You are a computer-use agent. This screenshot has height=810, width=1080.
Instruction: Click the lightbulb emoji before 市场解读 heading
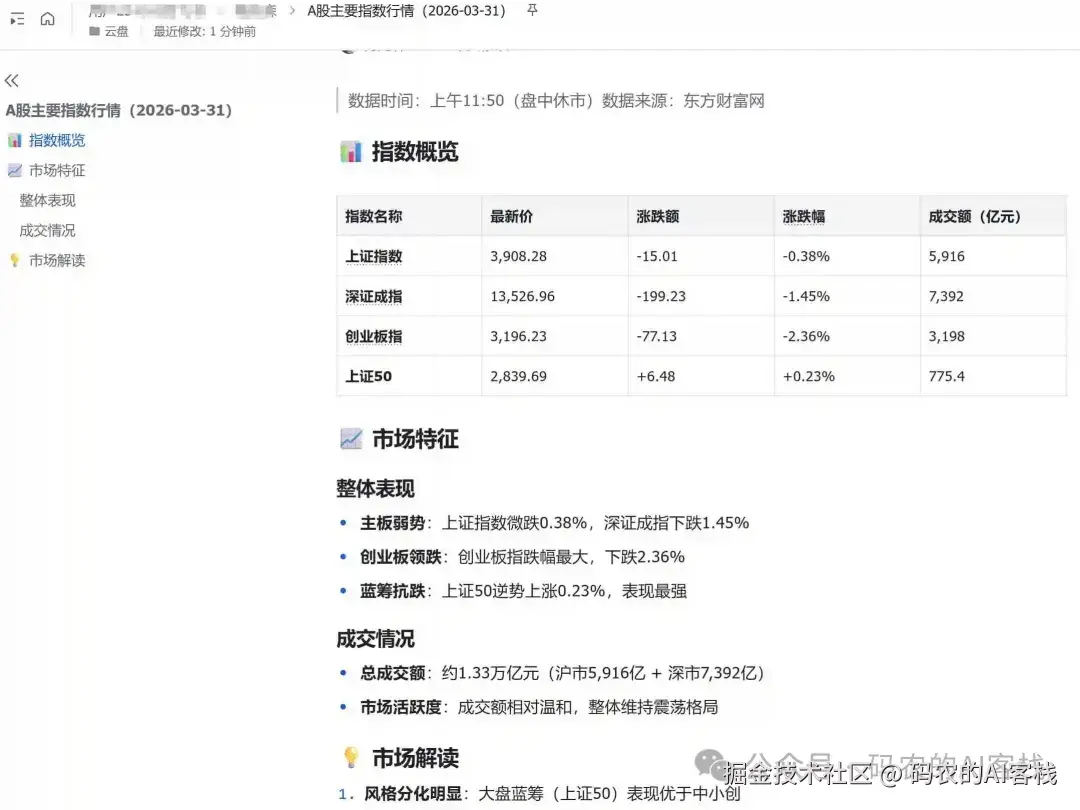351,758
